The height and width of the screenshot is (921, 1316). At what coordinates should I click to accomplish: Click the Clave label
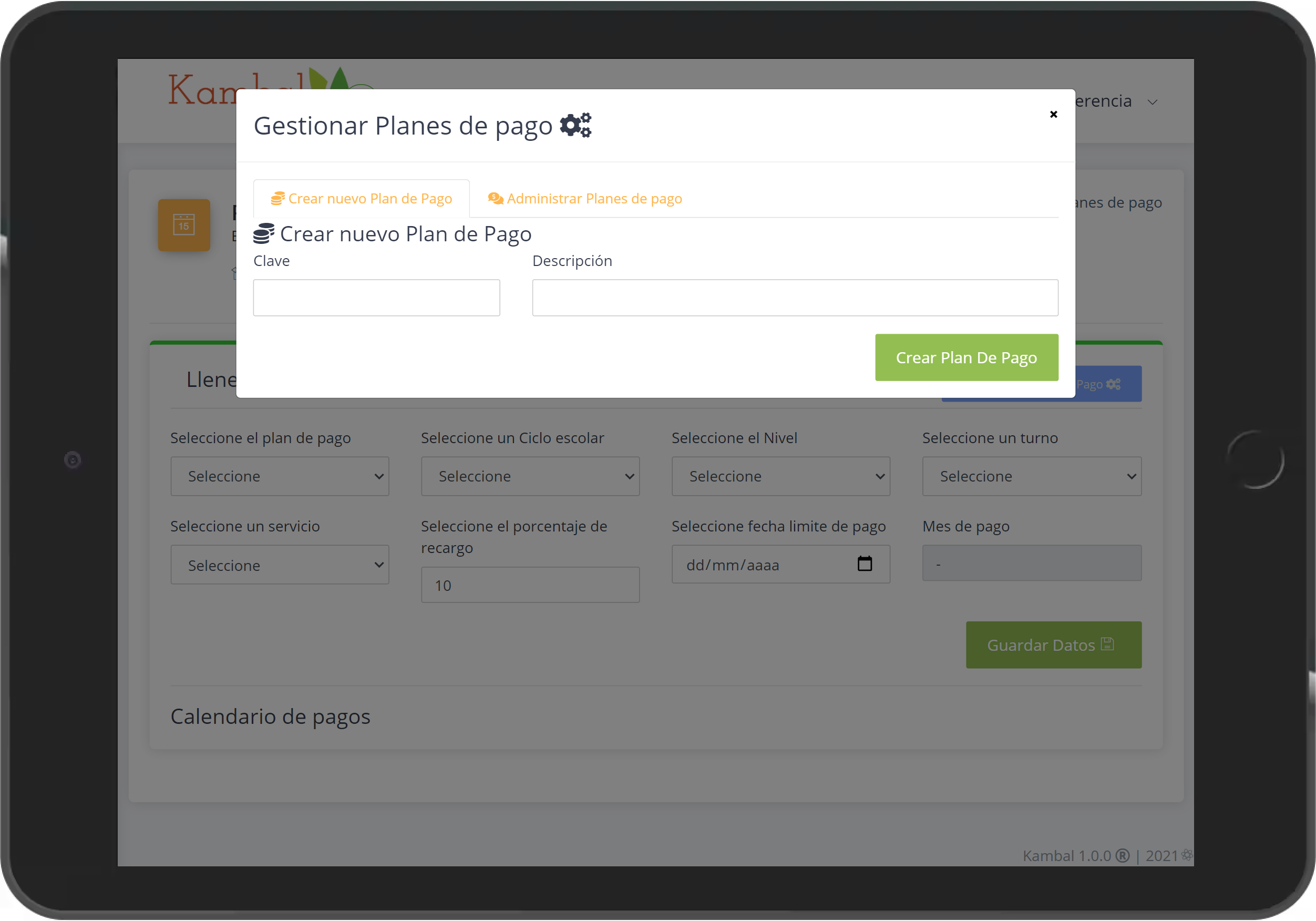point(272,261)
